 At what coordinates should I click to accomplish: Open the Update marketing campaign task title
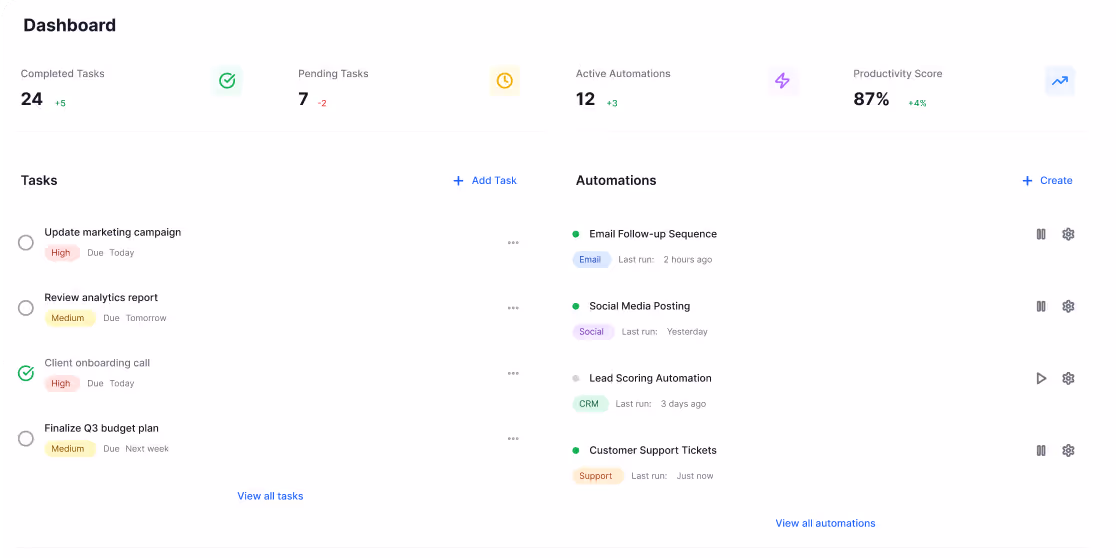point(112,232)
